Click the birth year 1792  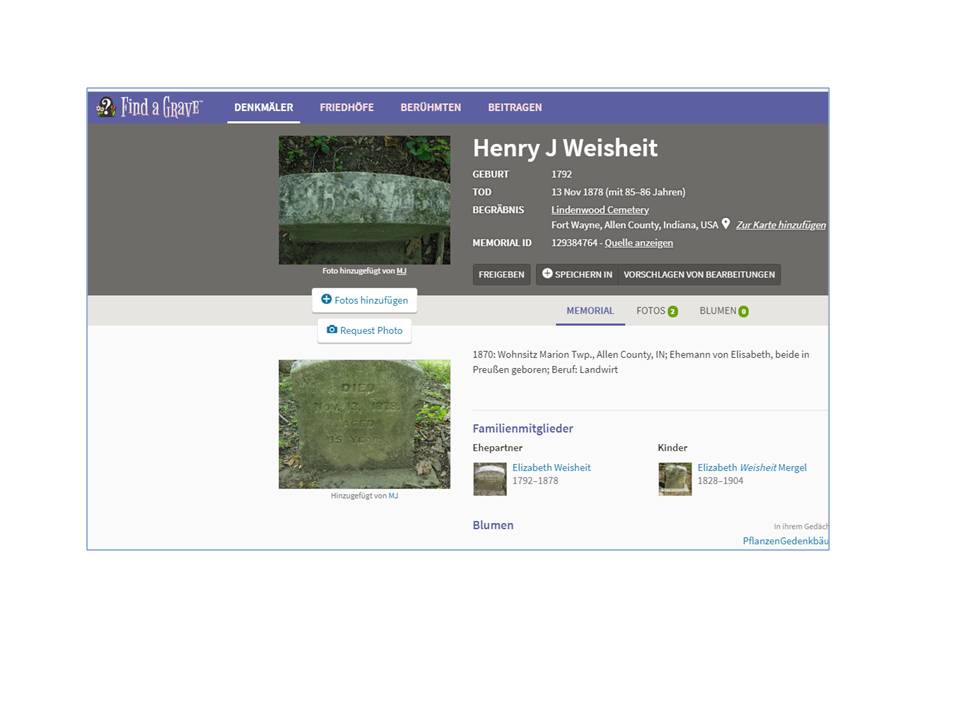pyautogui.click(x=561, y=174)
